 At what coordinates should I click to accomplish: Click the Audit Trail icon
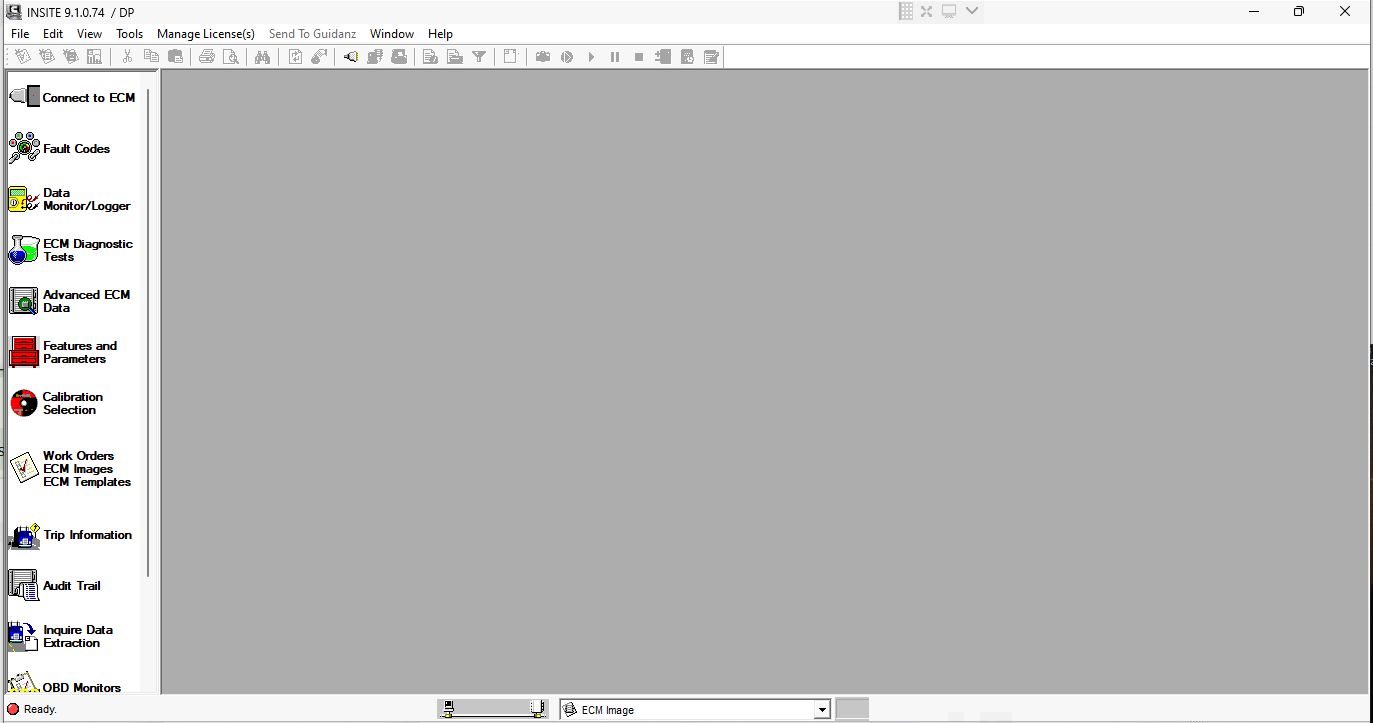[24, 585]
